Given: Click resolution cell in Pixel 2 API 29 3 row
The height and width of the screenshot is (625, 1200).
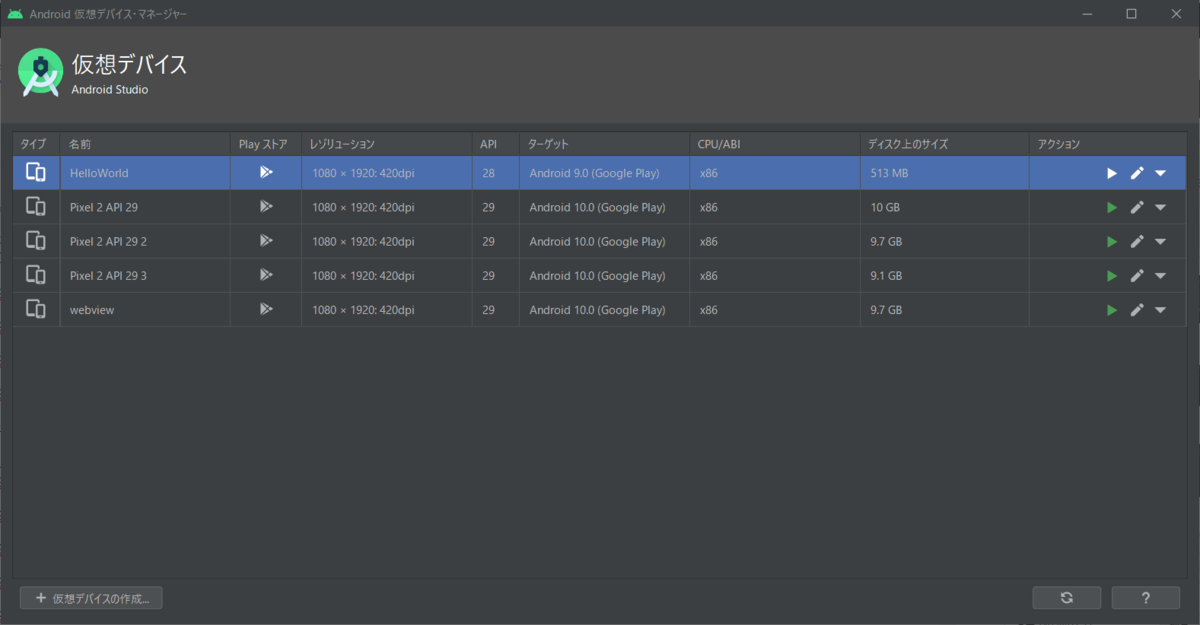Looking at the screenshot, I should tap(387, 276).
